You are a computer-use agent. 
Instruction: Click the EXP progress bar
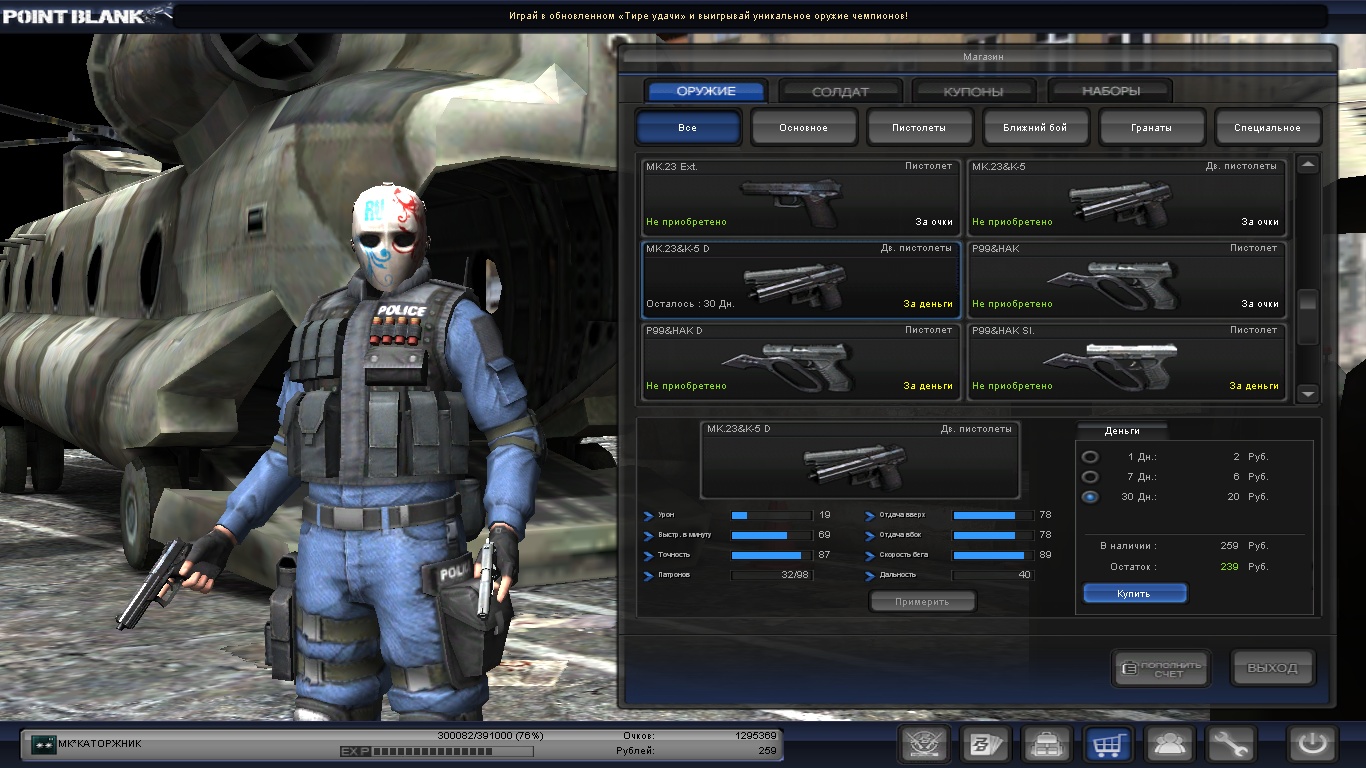(452, 751)
